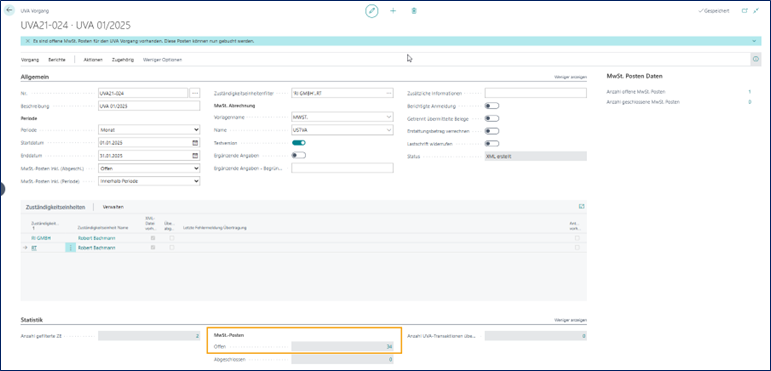Click the Nr. input field
The image size is (771, 371).
click(x=143, y=93)
